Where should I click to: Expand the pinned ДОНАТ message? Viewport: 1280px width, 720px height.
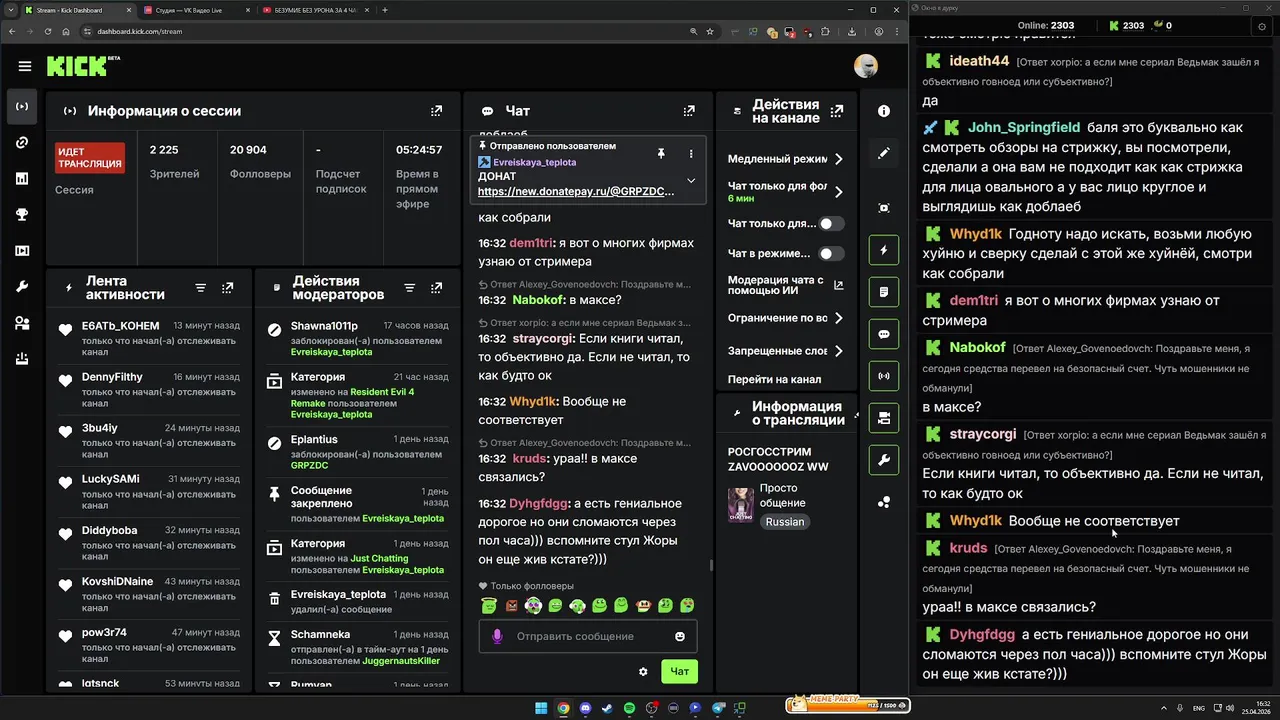coord(690,181)
